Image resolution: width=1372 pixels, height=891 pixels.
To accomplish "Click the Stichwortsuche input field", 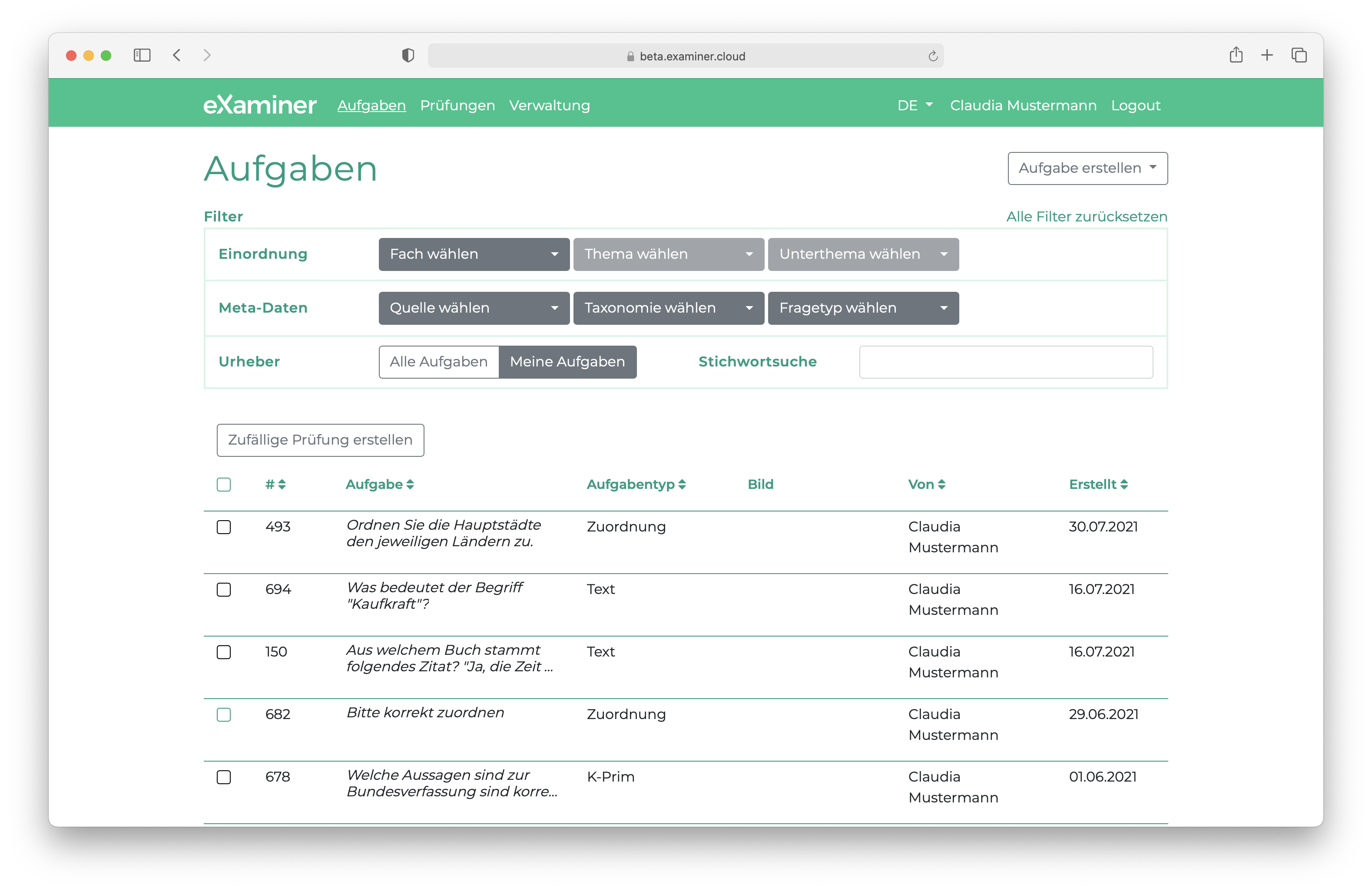I will click(1005, 362).
